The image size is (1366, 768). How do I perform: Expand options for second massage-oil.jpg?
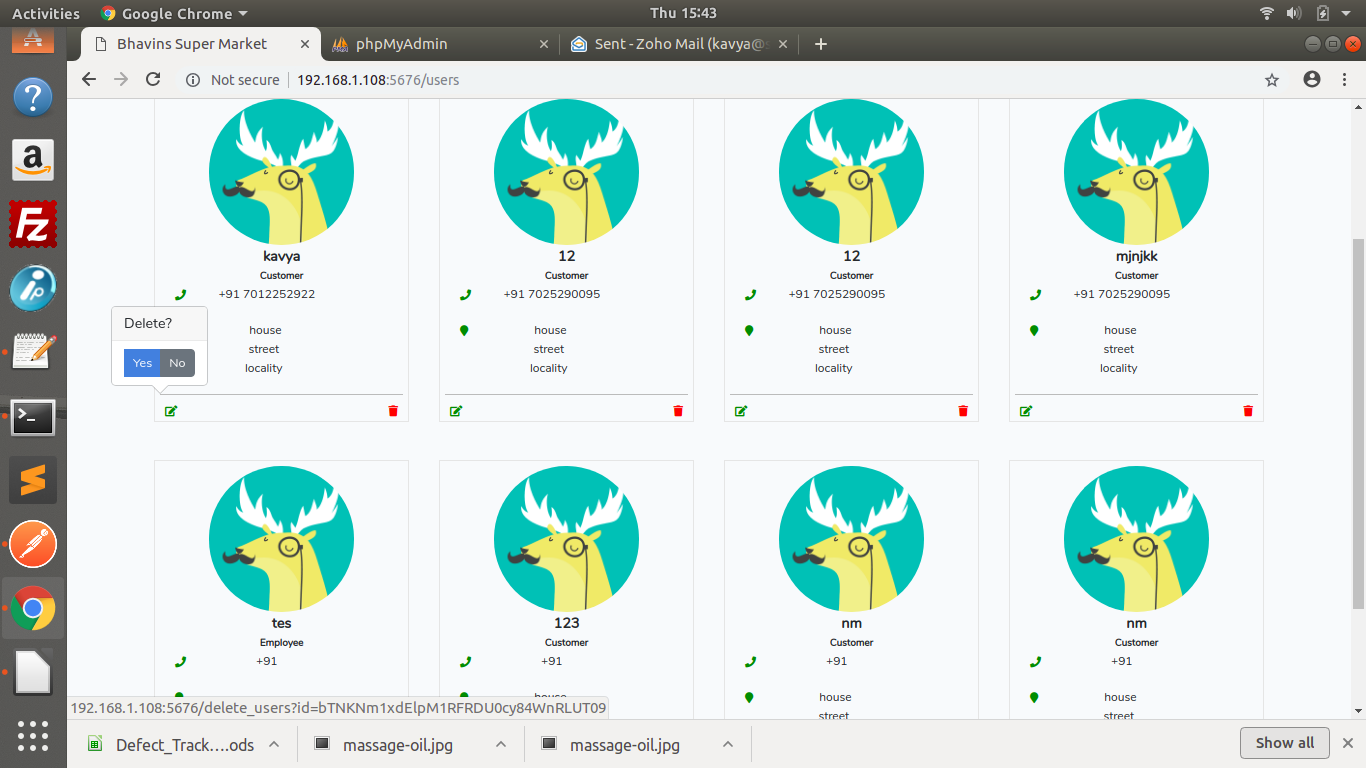tap(728, 744)
